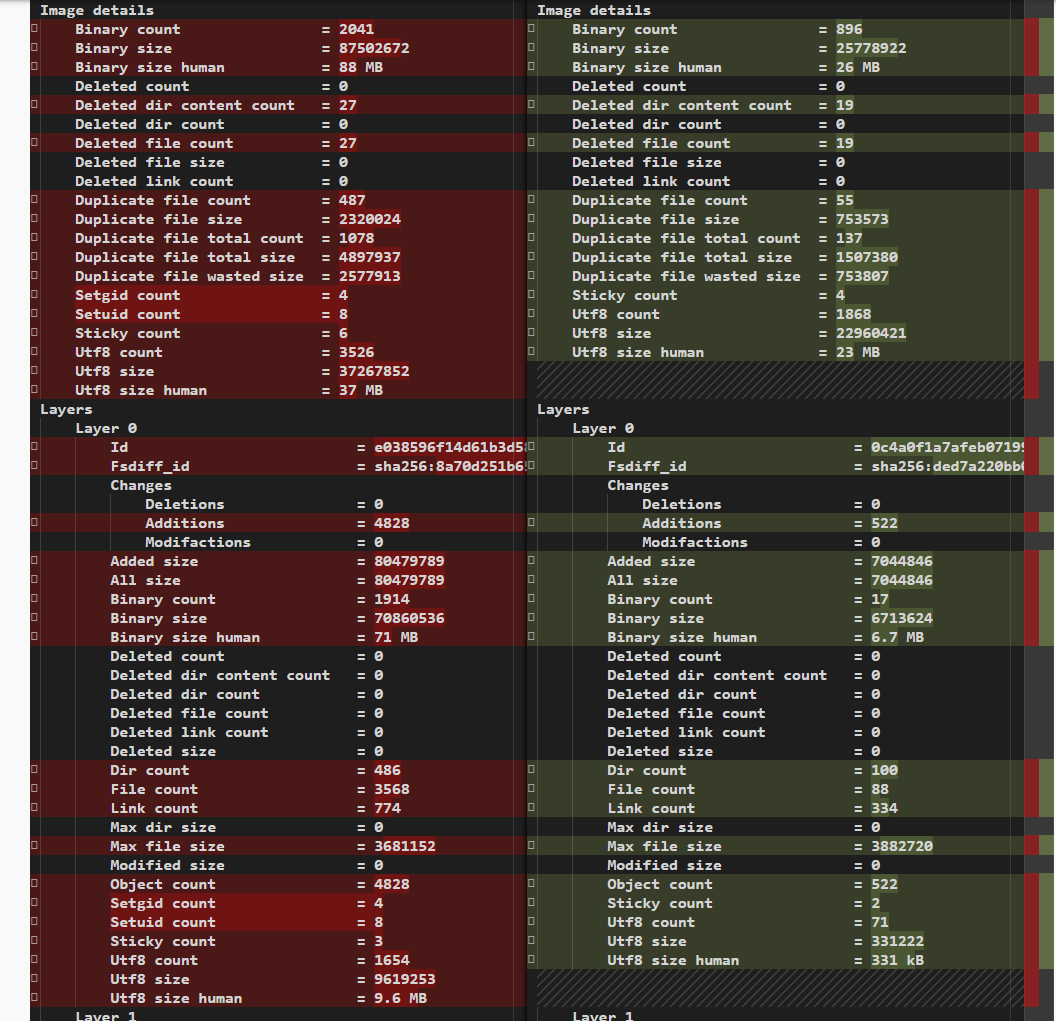Viewport: 1056px width, 1021px height.
Task: Click the hatched filler area below Utf8 size human 23 MB
Action: (x=780, y=380)
